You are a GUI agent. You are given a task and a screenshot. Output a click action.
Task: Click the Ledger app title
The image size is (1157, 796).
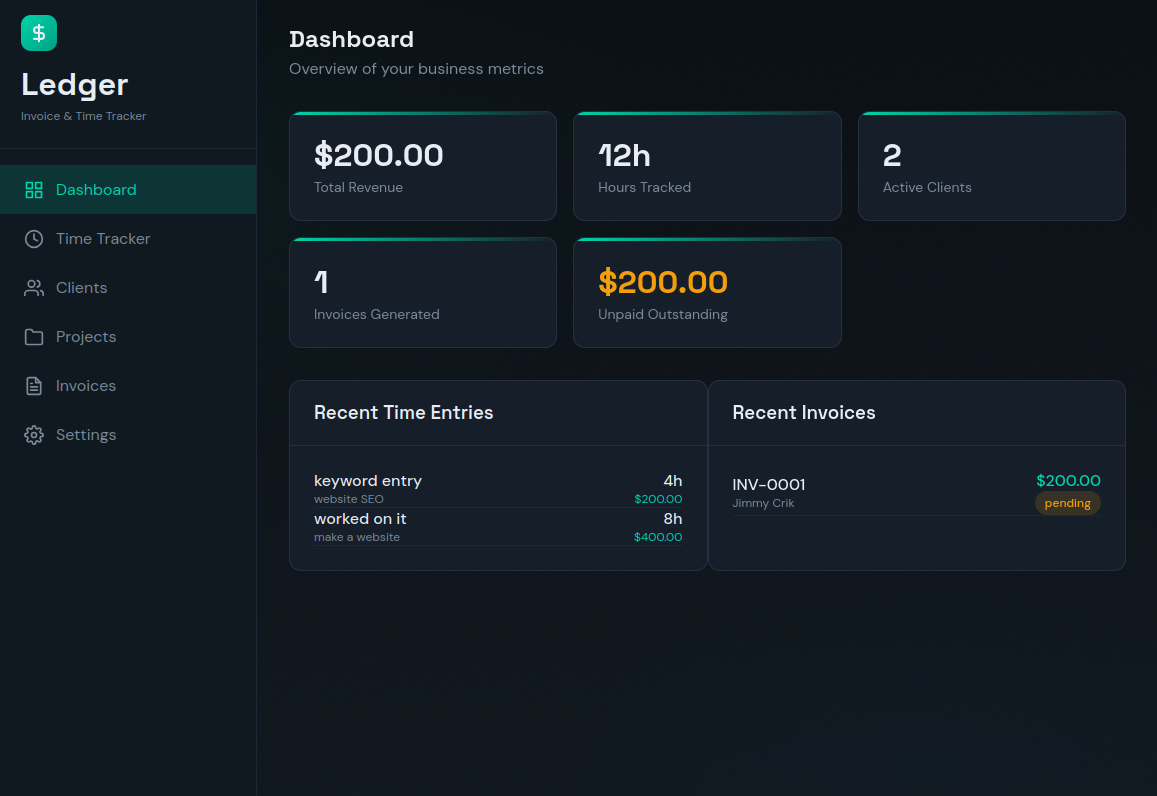pos(75,85)
